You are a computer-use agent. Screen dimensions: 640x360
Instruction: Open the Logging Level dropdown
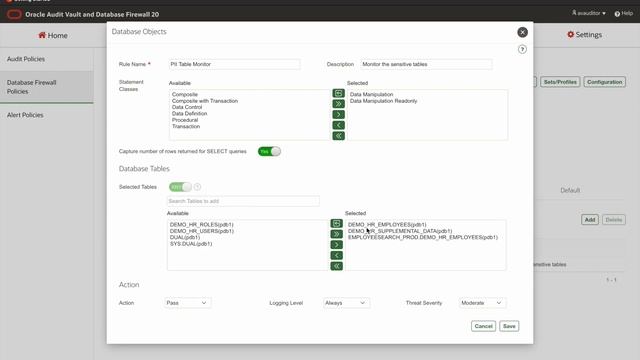(346, 303)
